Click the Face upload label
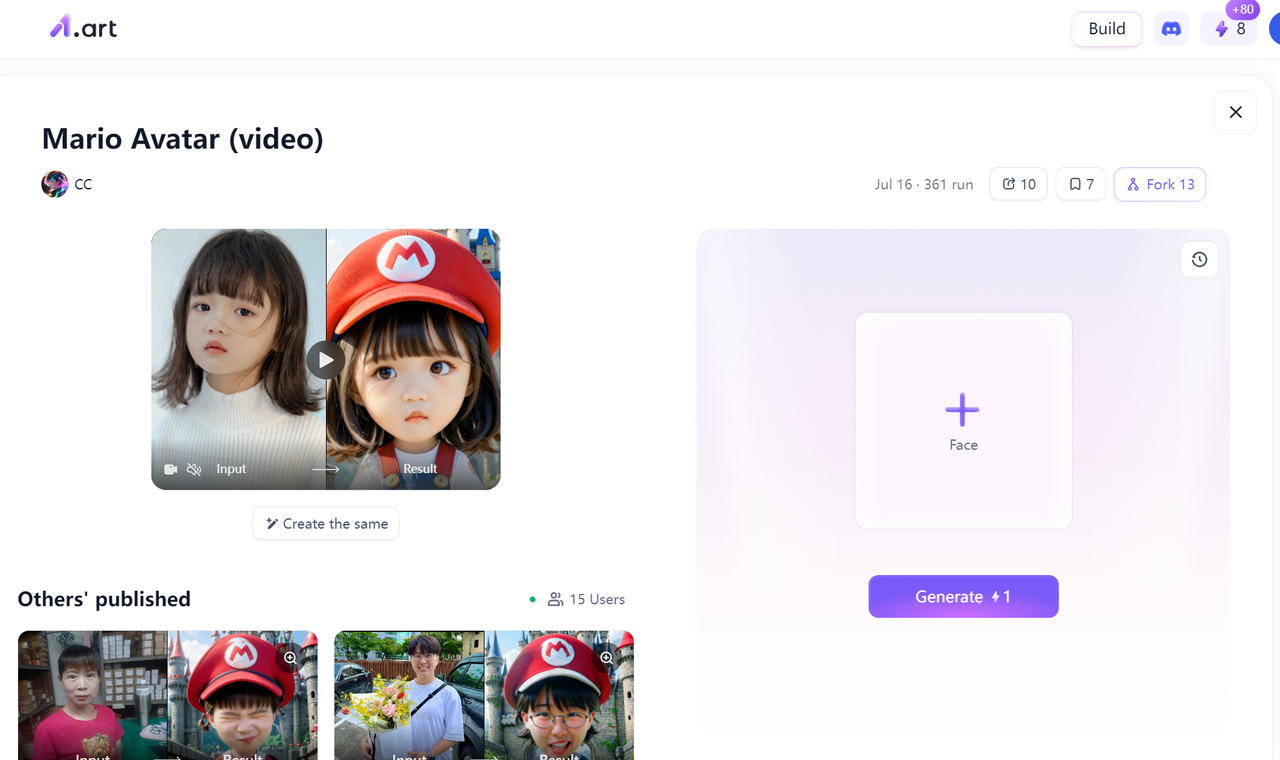 click(x=963, y=445)
